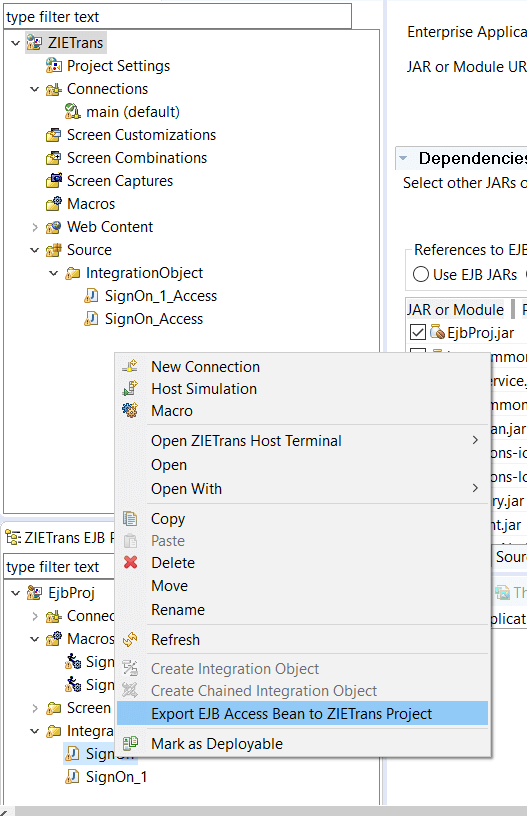Click the EjbProj project icon

(34, 592)
